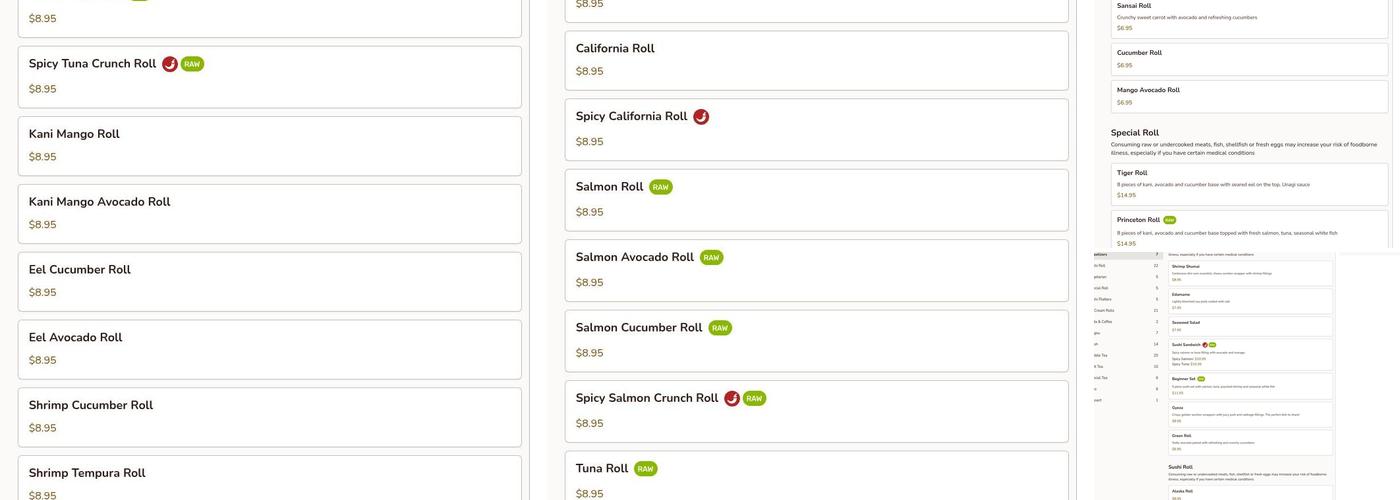Click the RAW badge on Spicy Tuna Crunch Roll
The height and width of the screenshot is (500, 1400).
coord(192,64)
